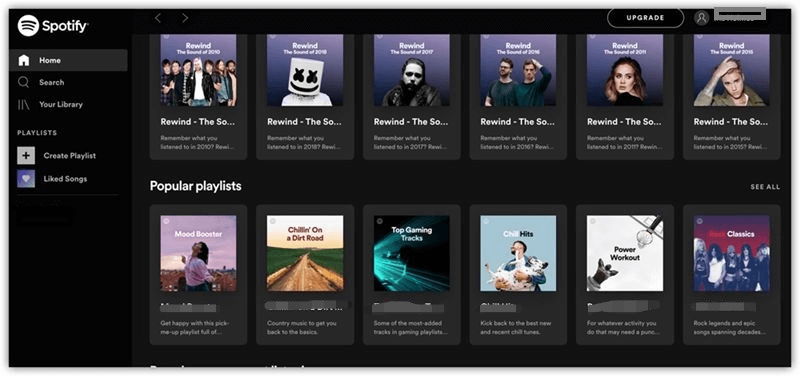Click the 'listened to in 2015' description
Viewport: 800px width, 376px height.
730,142
